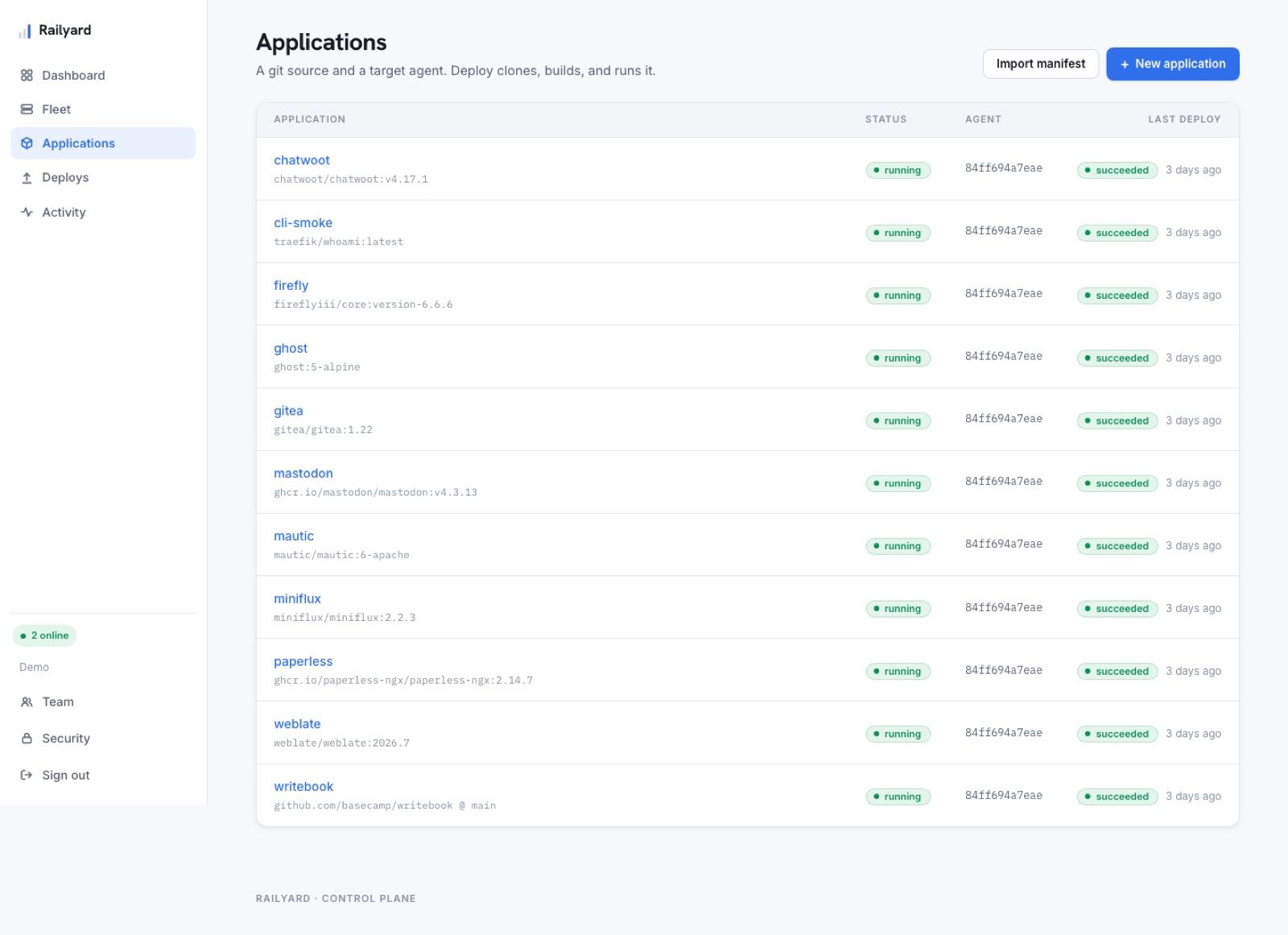The height and width of the screenshot is (935, 1288).
Task: Click the Security lock icon
Action: (x=27, y=738)
